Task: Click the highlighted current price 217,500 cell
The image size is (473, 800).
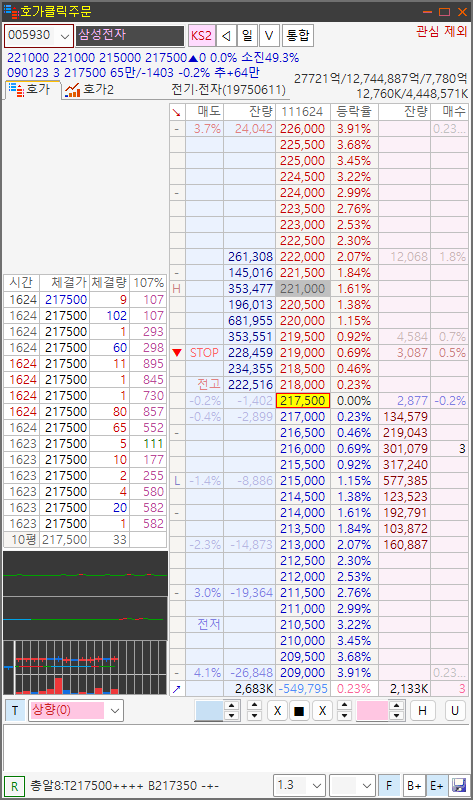Action: [303, 401]
